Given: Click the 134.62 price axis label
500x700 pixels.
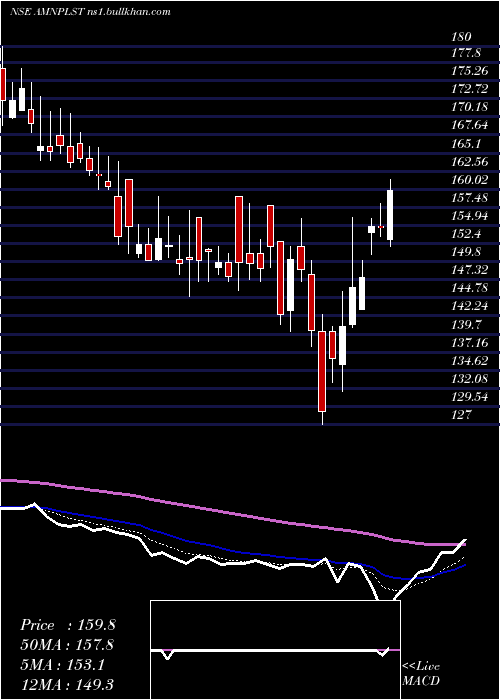Looking at the screenshot, I should coord(470,361).
